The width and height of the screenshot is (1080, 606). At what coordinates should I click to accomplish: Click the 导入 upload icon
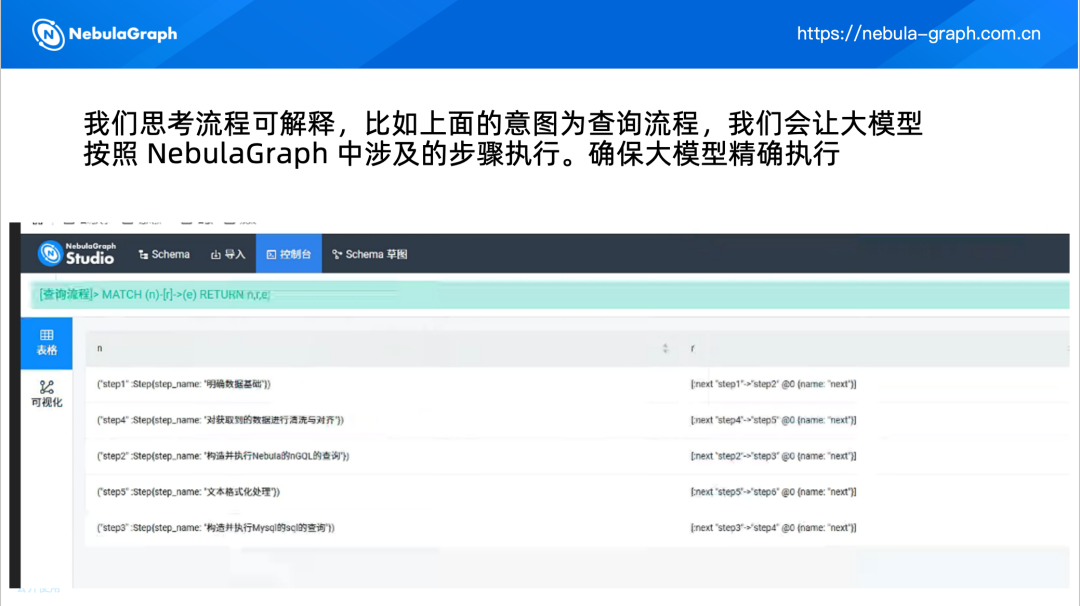click(216, 255)
